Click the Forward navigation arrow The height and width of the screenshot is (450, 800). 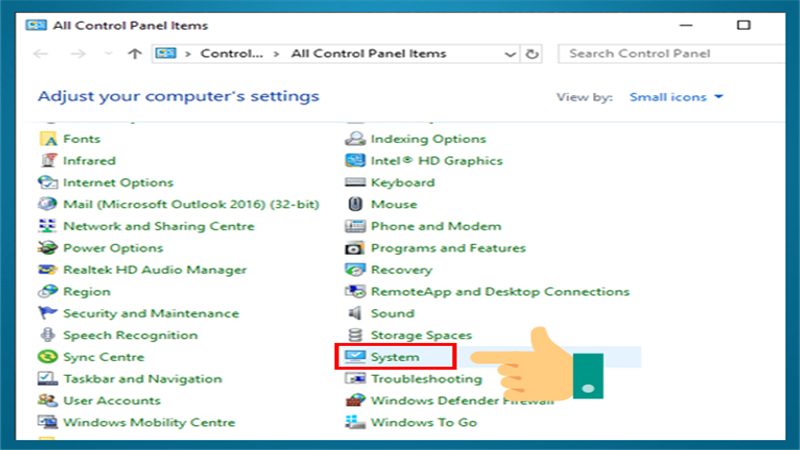tap(78, 54)
